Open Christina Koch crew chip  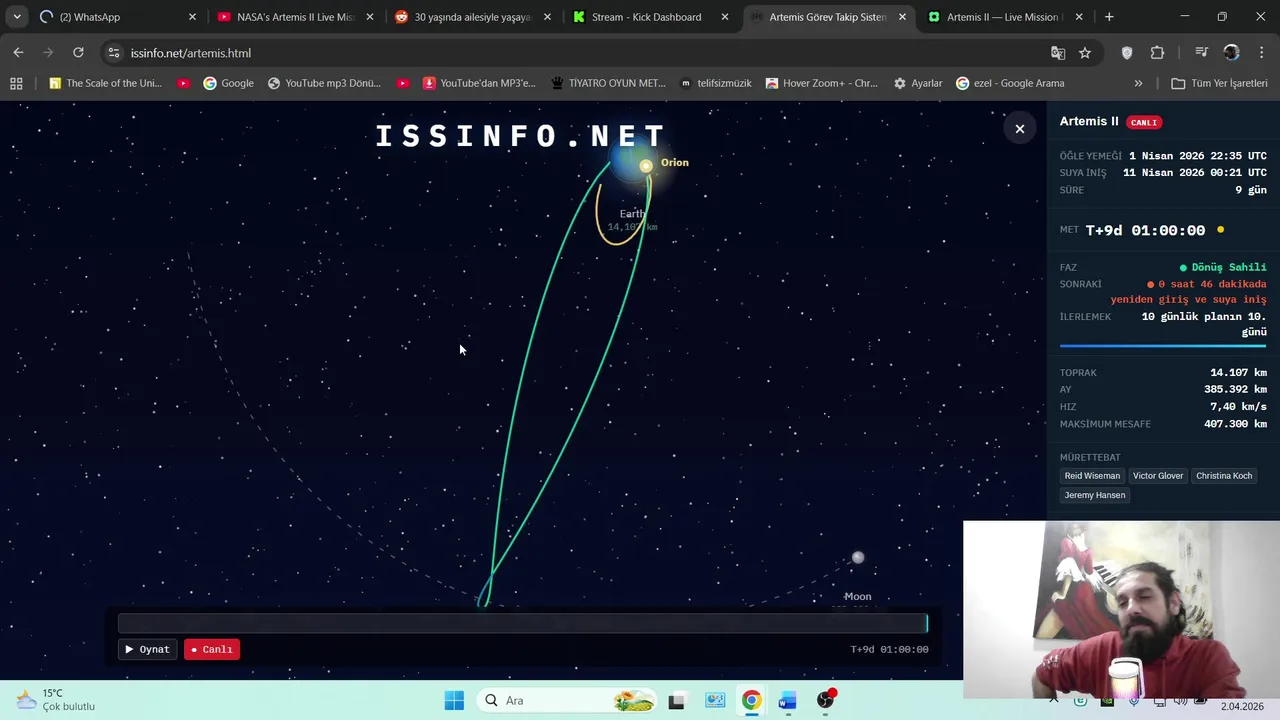(x=1224, y=476)
